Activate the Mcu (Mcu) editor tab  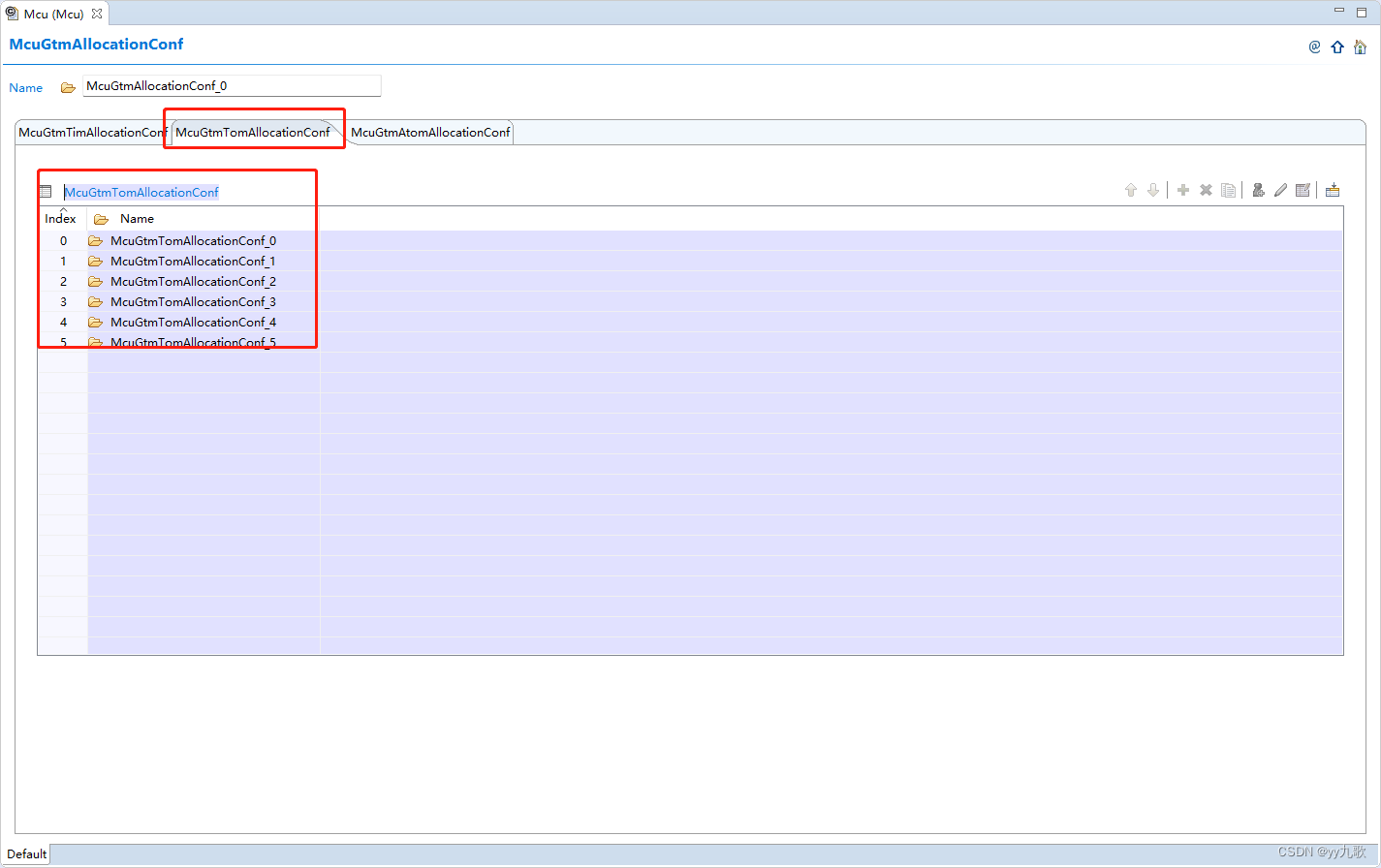click(x=54, y=14)
